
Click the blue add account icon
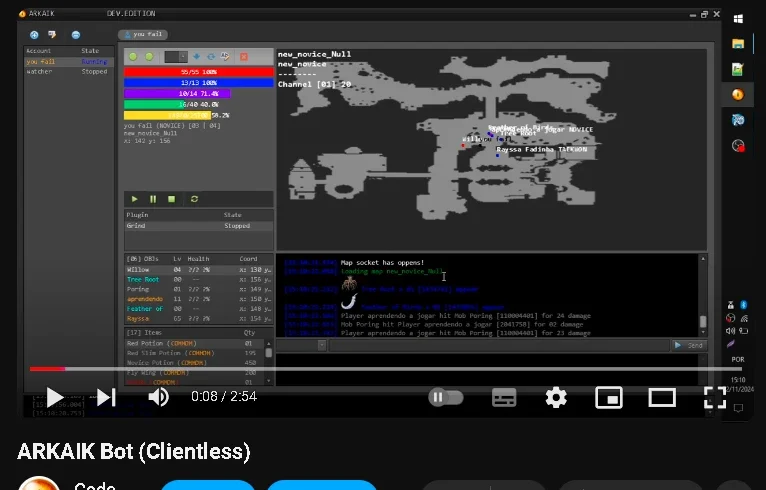[x=34, y=35]
